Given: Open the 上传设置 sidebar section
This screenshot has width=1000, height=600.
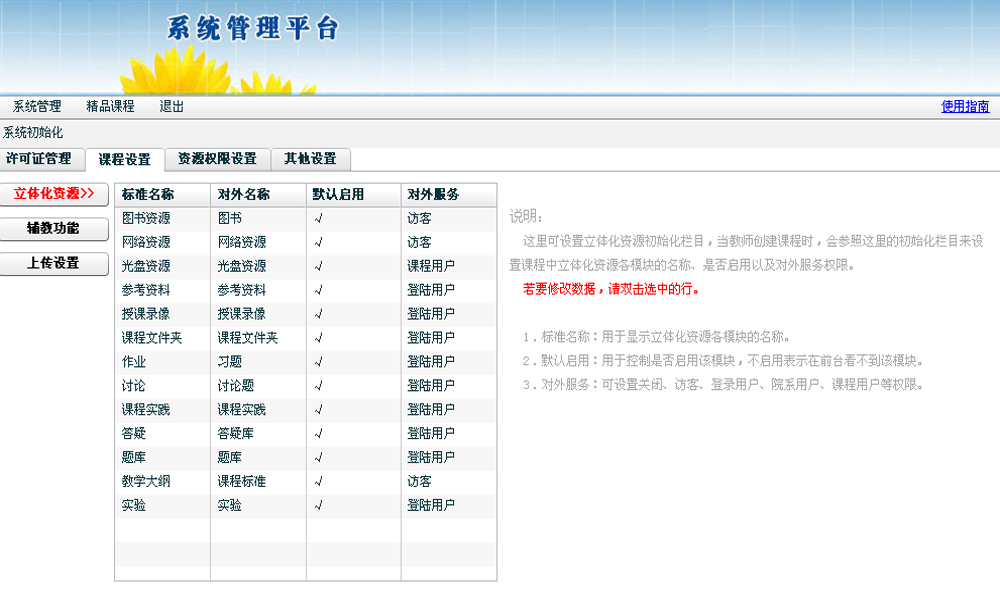Looking at the screenshot, I should [x=54, y=264].
